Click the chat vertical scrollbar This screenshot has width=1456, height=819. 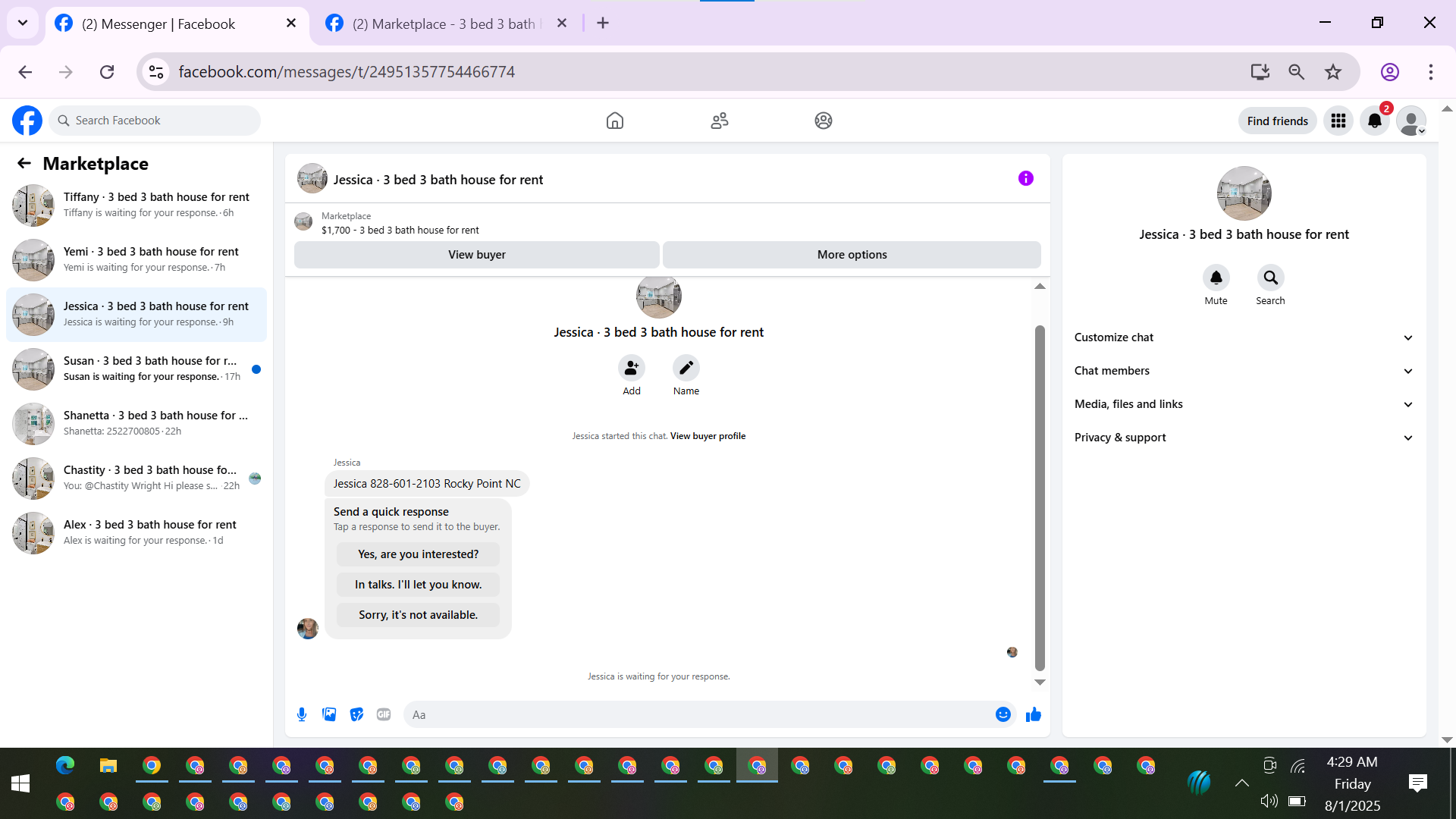[x=1040, y=497]
